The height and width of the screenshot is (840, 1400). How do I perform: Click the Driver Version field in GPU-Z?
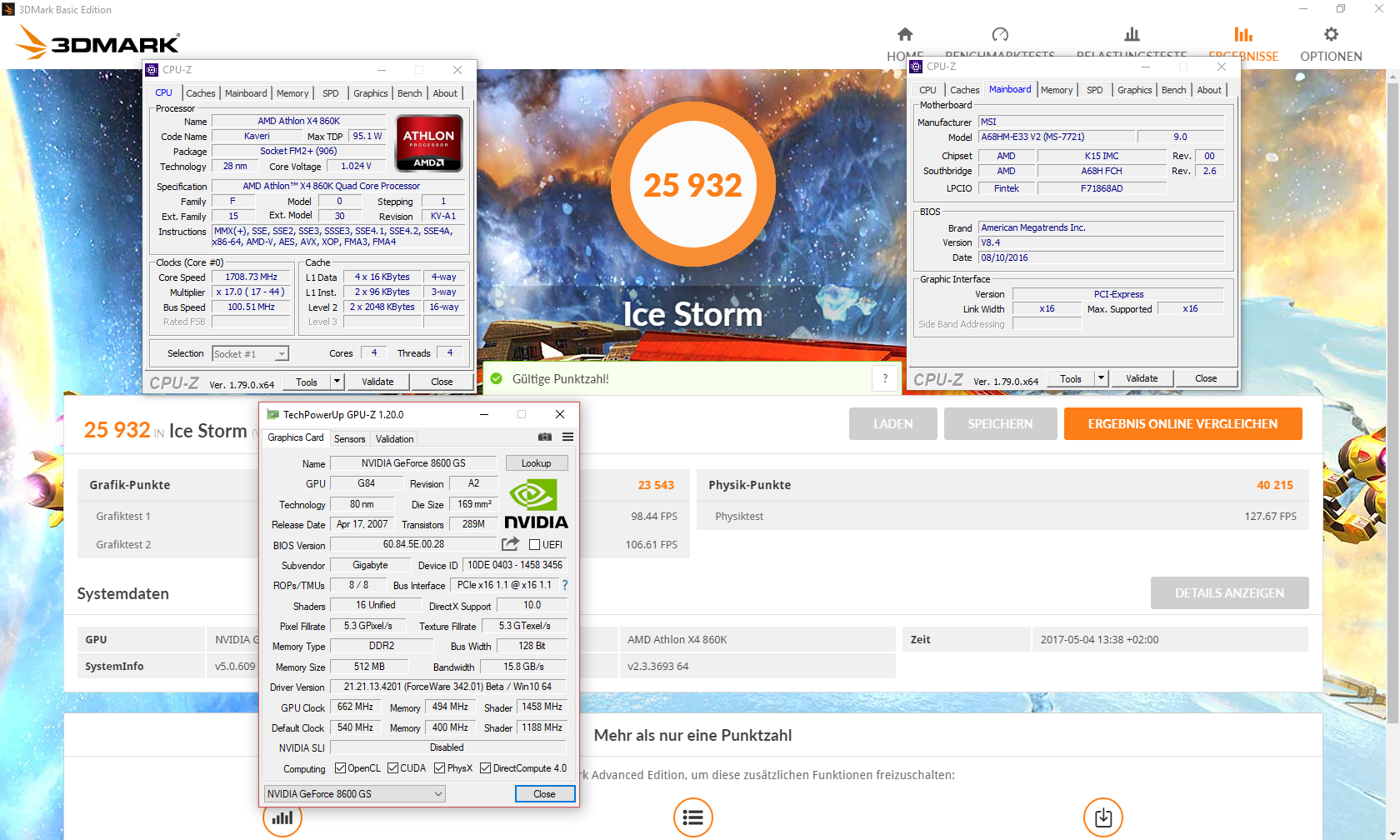(x=447, y=687)
